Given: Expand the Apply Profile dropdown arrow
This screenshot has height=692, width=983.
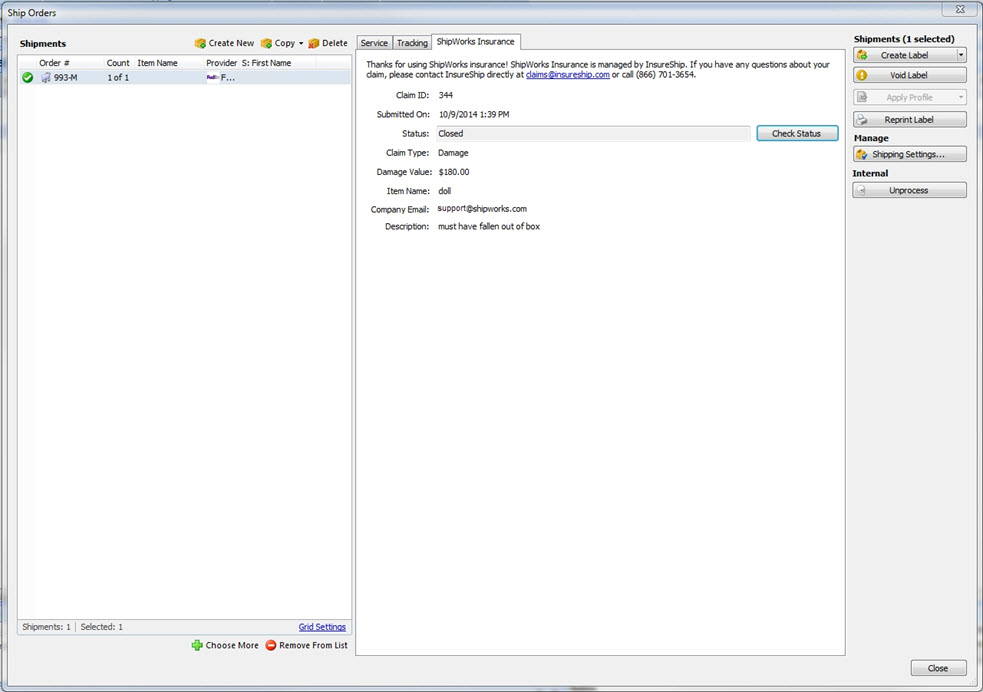Looking at the screenshot, I should pyautogui.click(x=961, y=97).
